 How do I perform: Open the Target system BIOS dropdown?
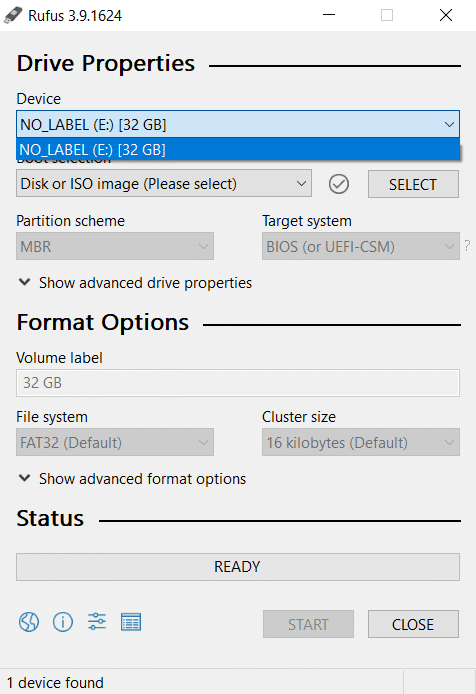coord(361,246)
